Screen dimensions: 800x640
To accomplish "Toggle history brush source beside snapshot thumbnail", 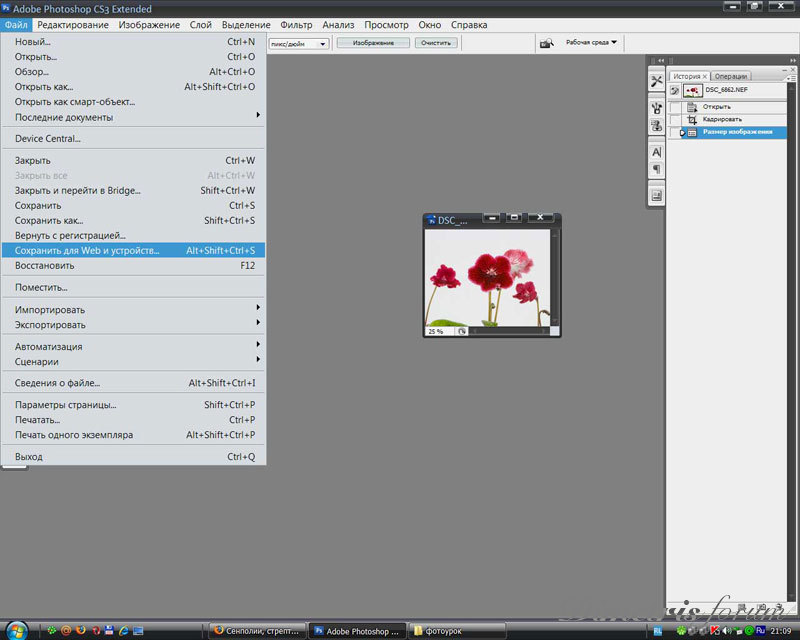I will (675, 90).
